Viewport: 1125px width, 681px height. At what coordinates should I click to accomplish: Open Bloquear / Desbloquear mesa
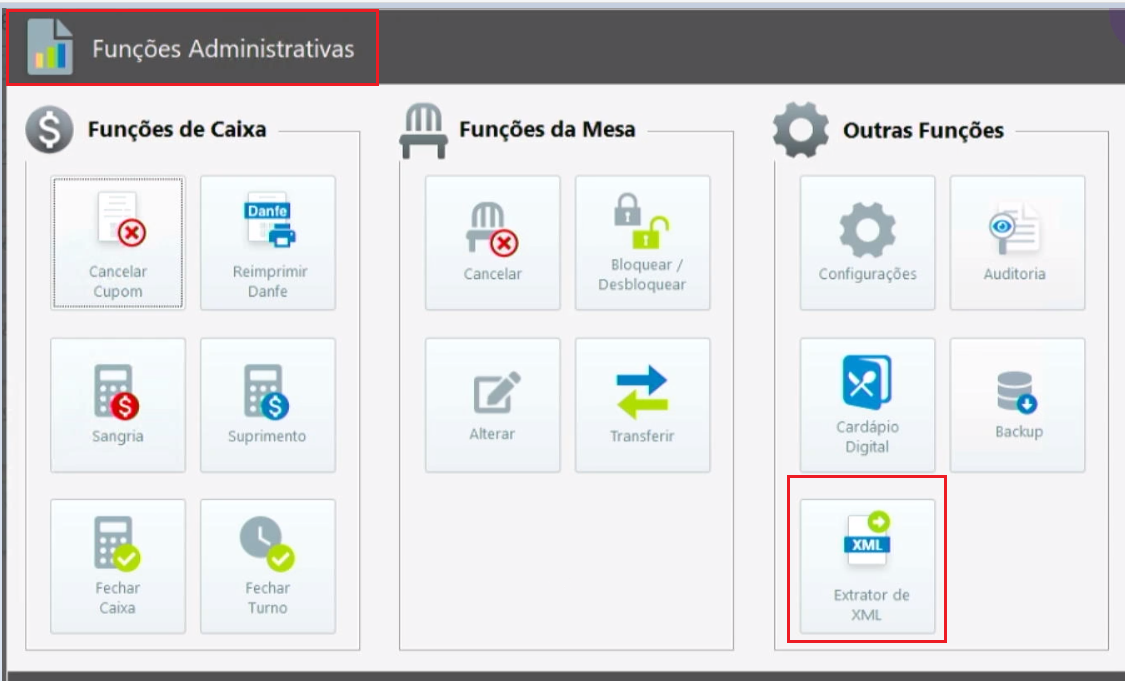point(642,243)
